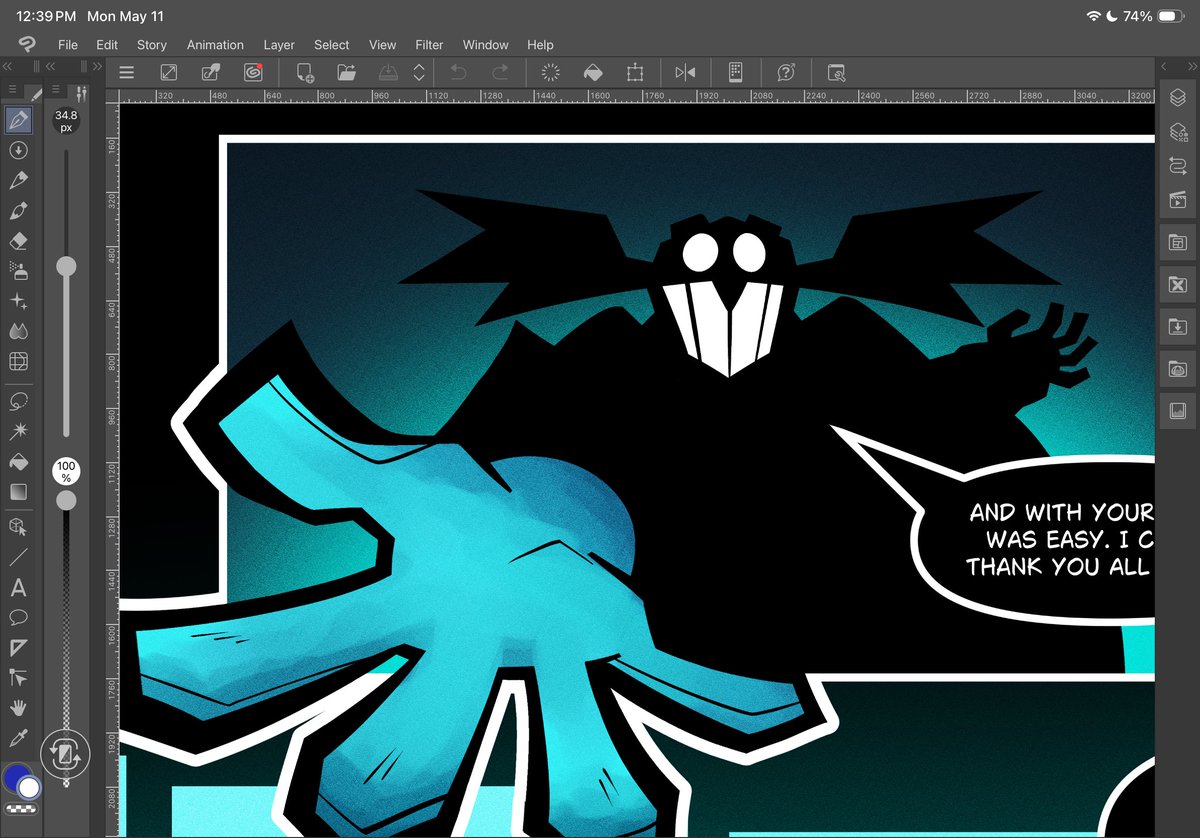Click the Transform scale icon in command bar
The image size is (1200, 838).
click(634, 72)
